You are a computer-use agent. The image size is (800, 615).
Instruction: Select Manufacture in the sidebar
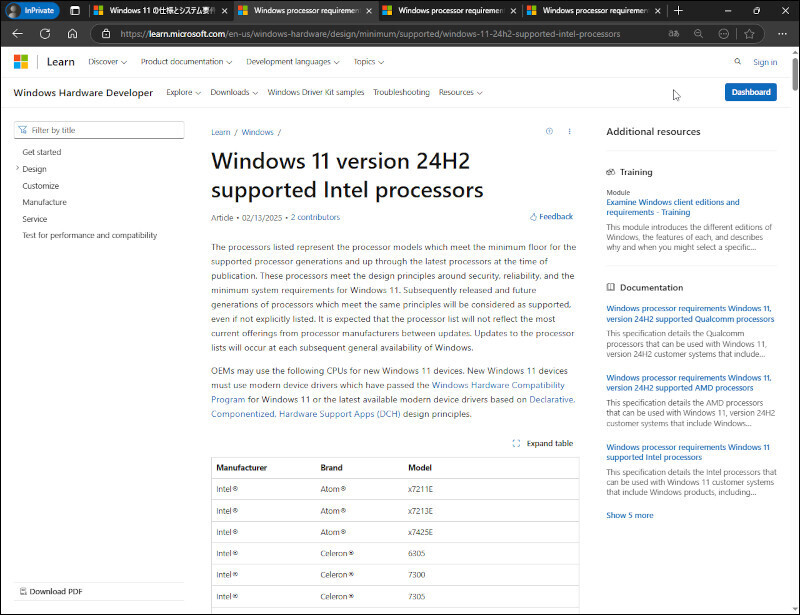44,202
